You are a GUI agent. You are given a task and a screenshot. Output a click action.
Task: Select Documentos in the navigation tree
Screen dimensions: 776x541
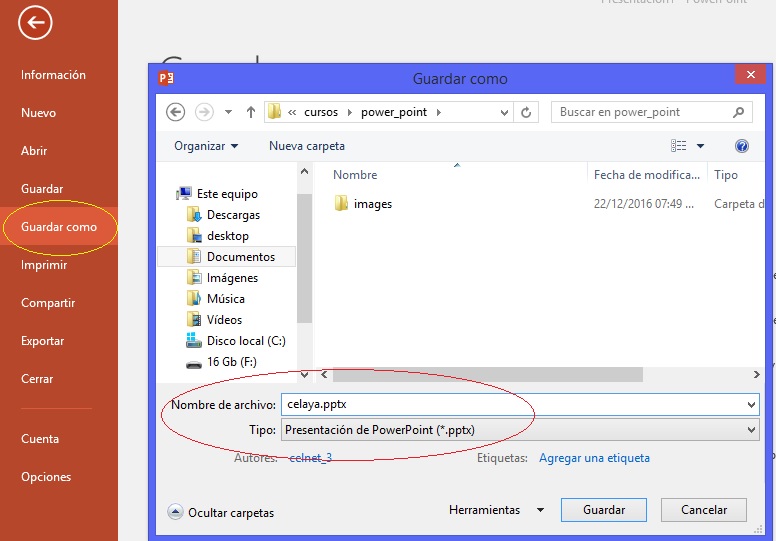point(240,257)
